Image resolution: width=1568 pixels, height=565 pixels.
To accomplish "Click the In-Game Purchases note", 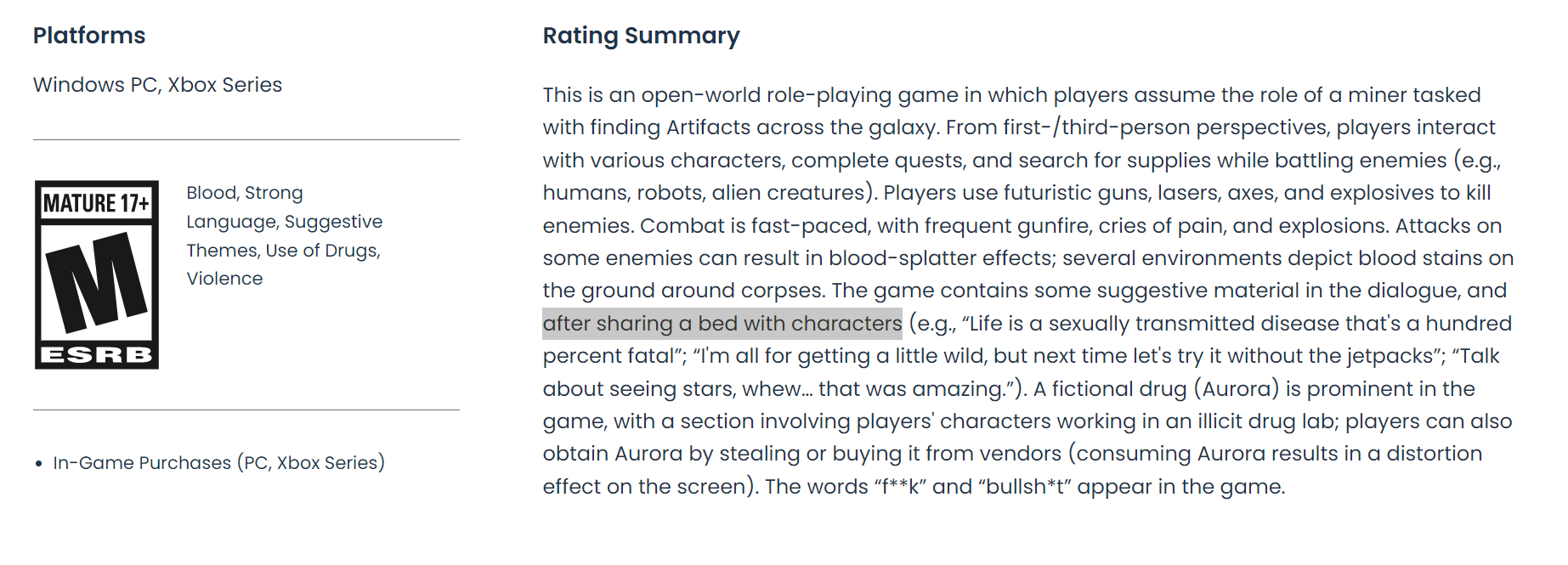I will pyautogui.click(x=218, y=463).
